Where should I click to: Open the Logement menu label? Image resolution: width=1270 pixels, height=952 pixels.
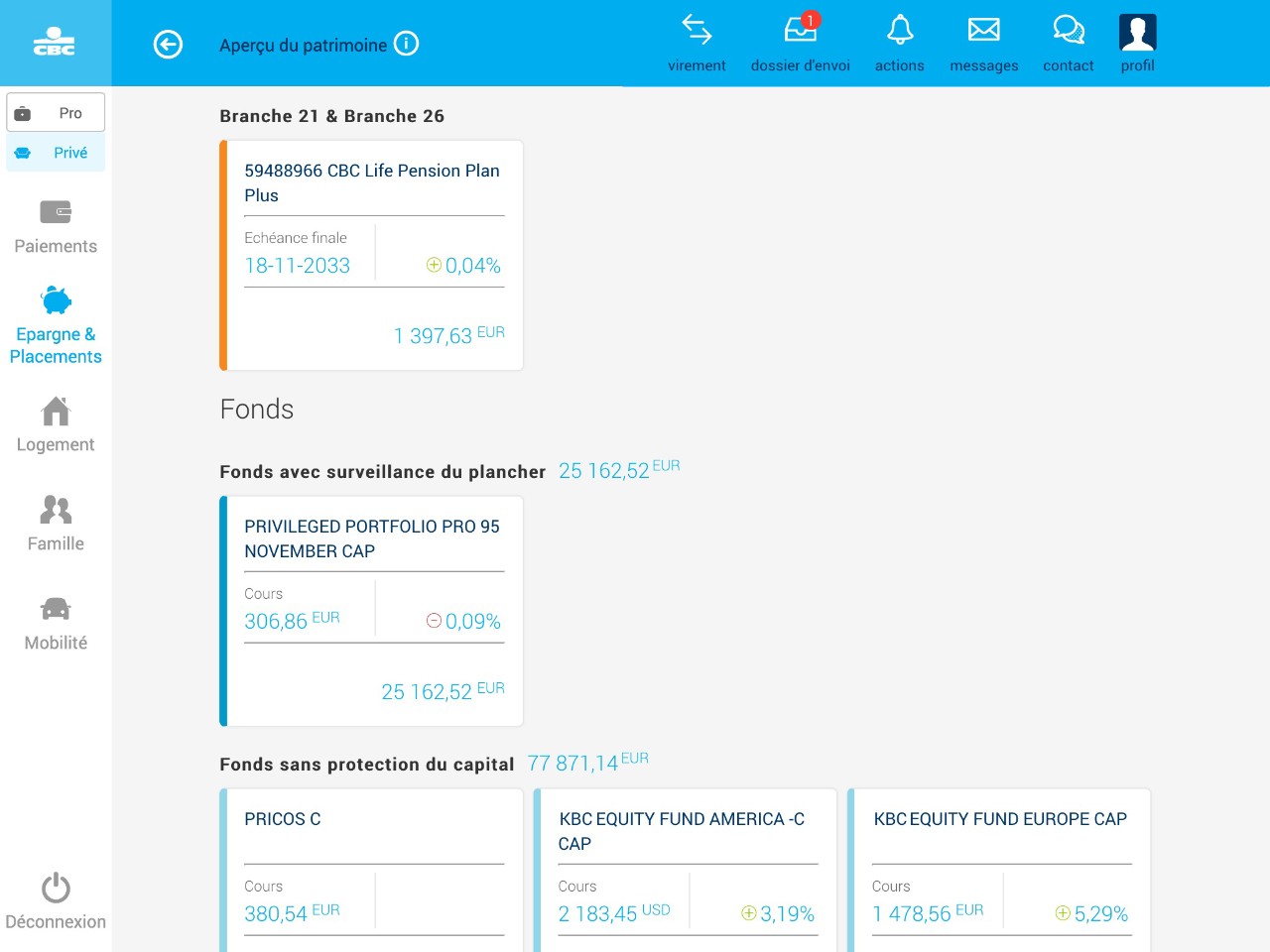56,444
